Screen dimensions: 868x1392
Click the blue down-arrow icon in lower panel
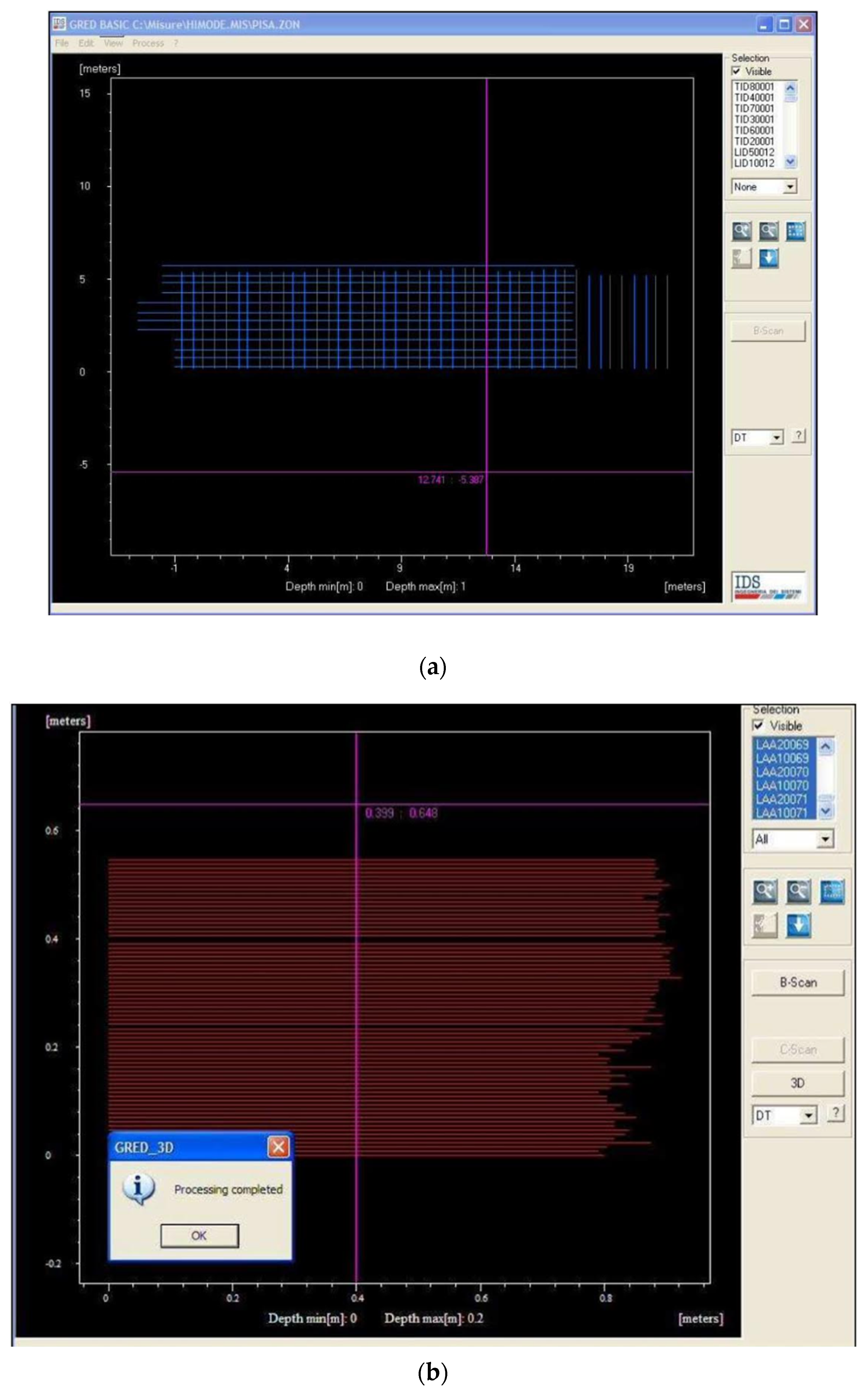point(798,925)
